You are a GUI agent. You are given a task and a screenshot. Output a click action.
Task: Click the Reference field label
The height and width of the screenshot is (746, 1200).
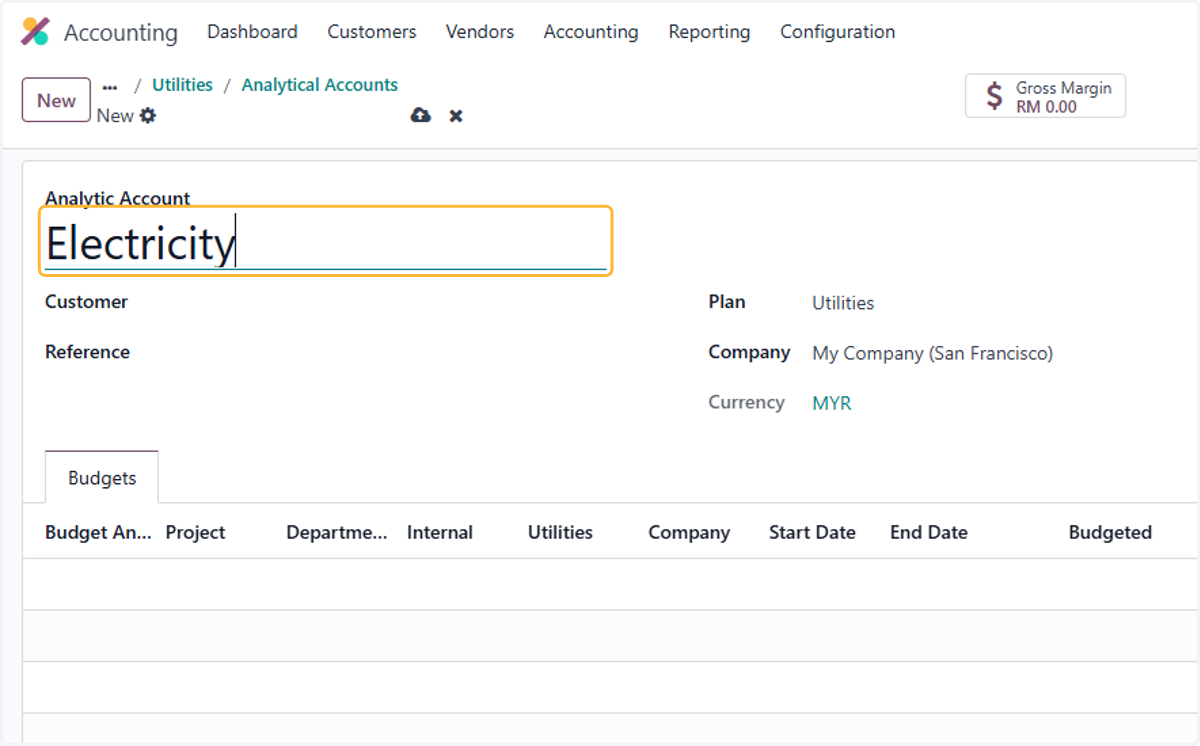pyautogui.click(x=87, y=352)
